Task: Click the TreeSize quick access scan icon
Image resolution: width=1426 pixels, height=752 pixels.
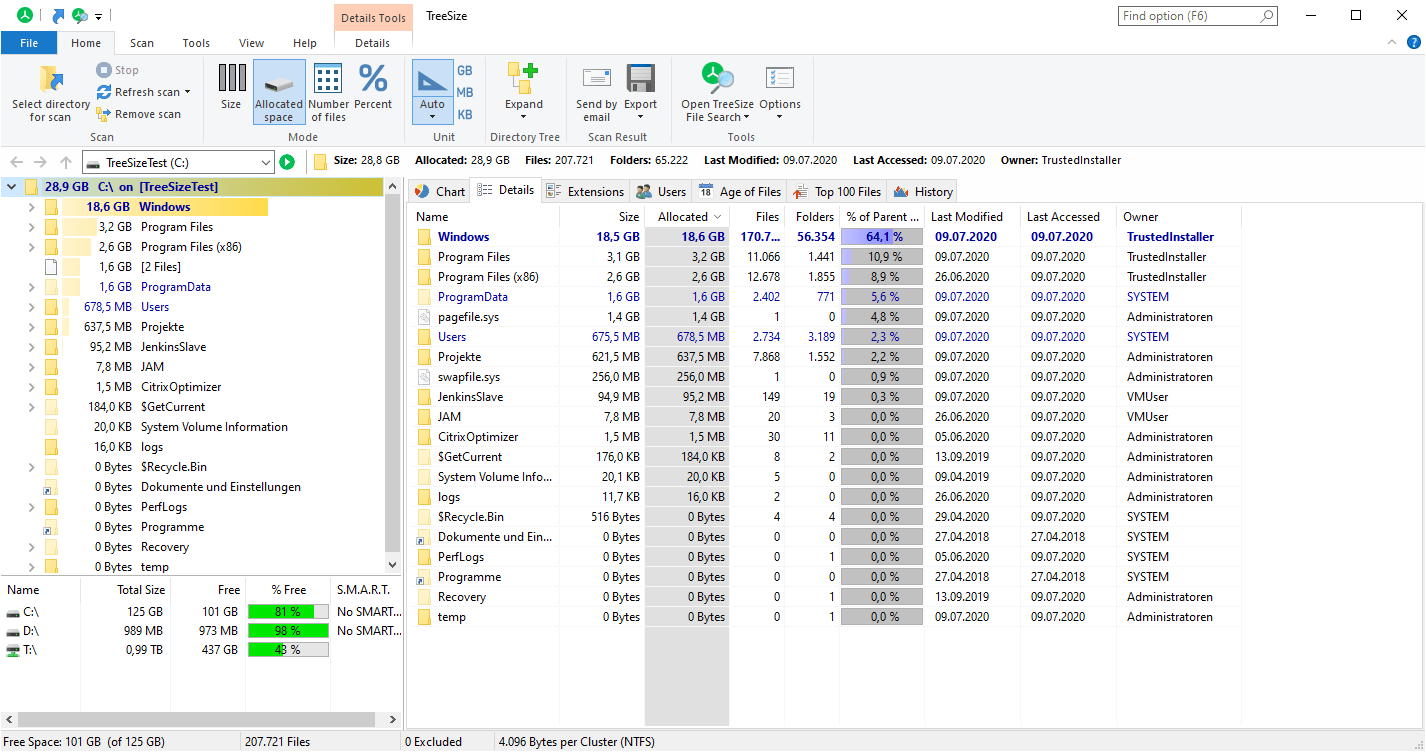Action: [x=79, y=16]
